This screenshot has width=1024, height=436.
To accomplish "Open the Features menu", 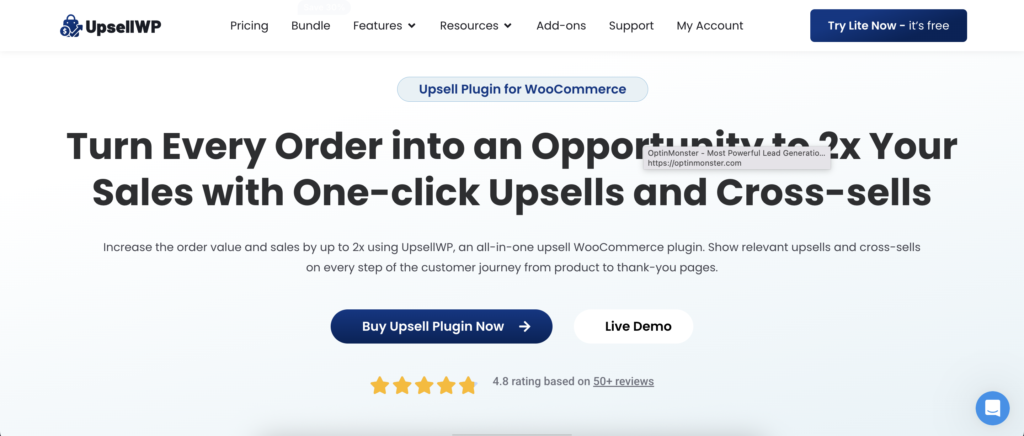I will click(385, 25).
